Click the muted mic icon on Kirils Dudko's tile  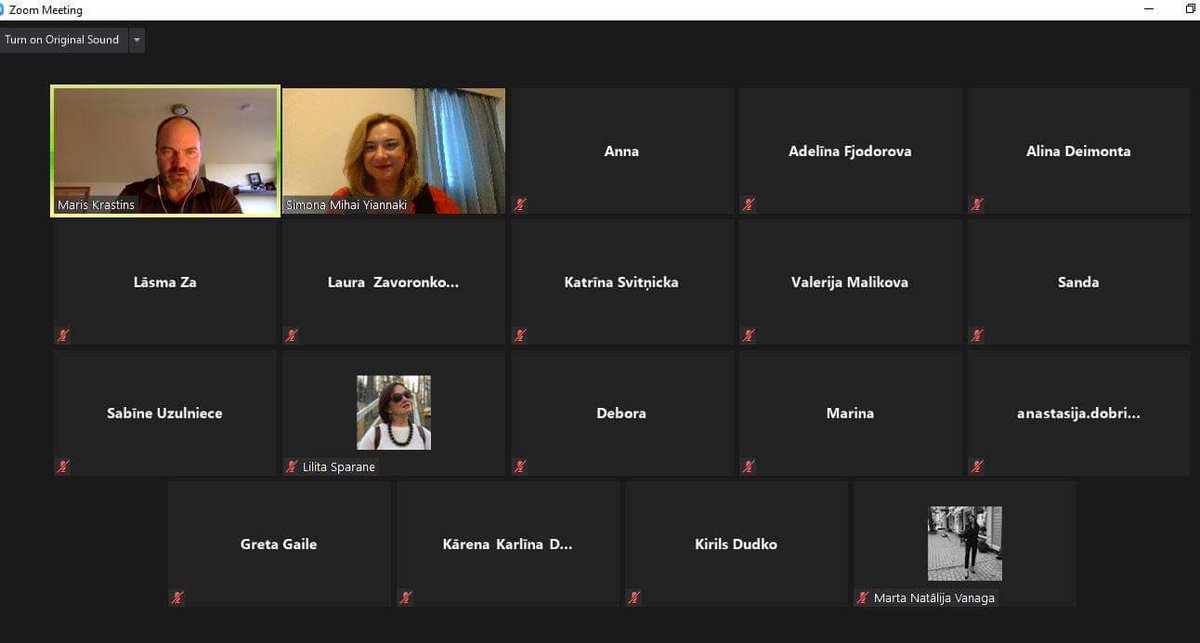click(634, 597)
